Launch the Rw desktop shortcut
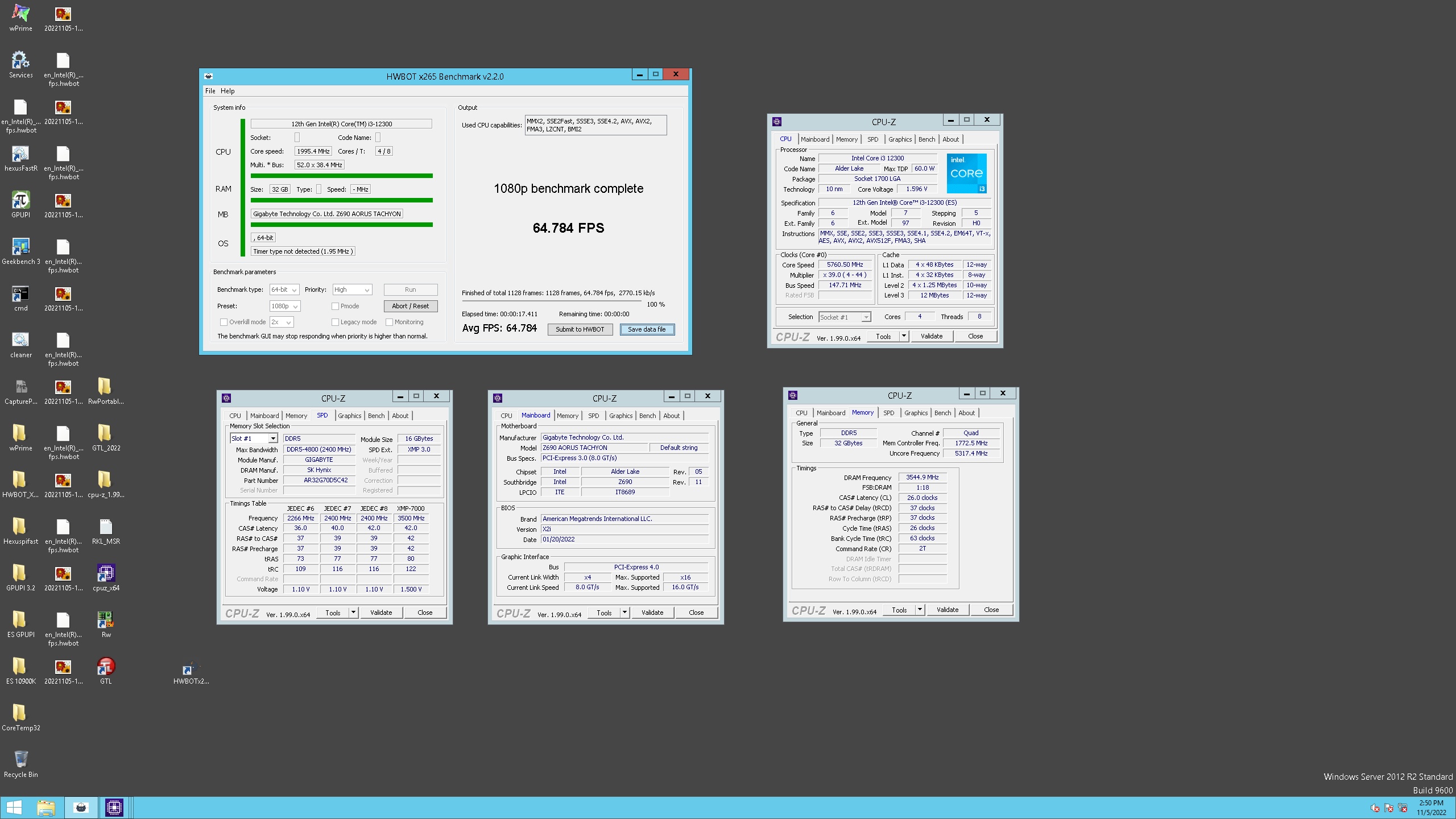Screen dimensions: 1456x819 pos(105,624)
